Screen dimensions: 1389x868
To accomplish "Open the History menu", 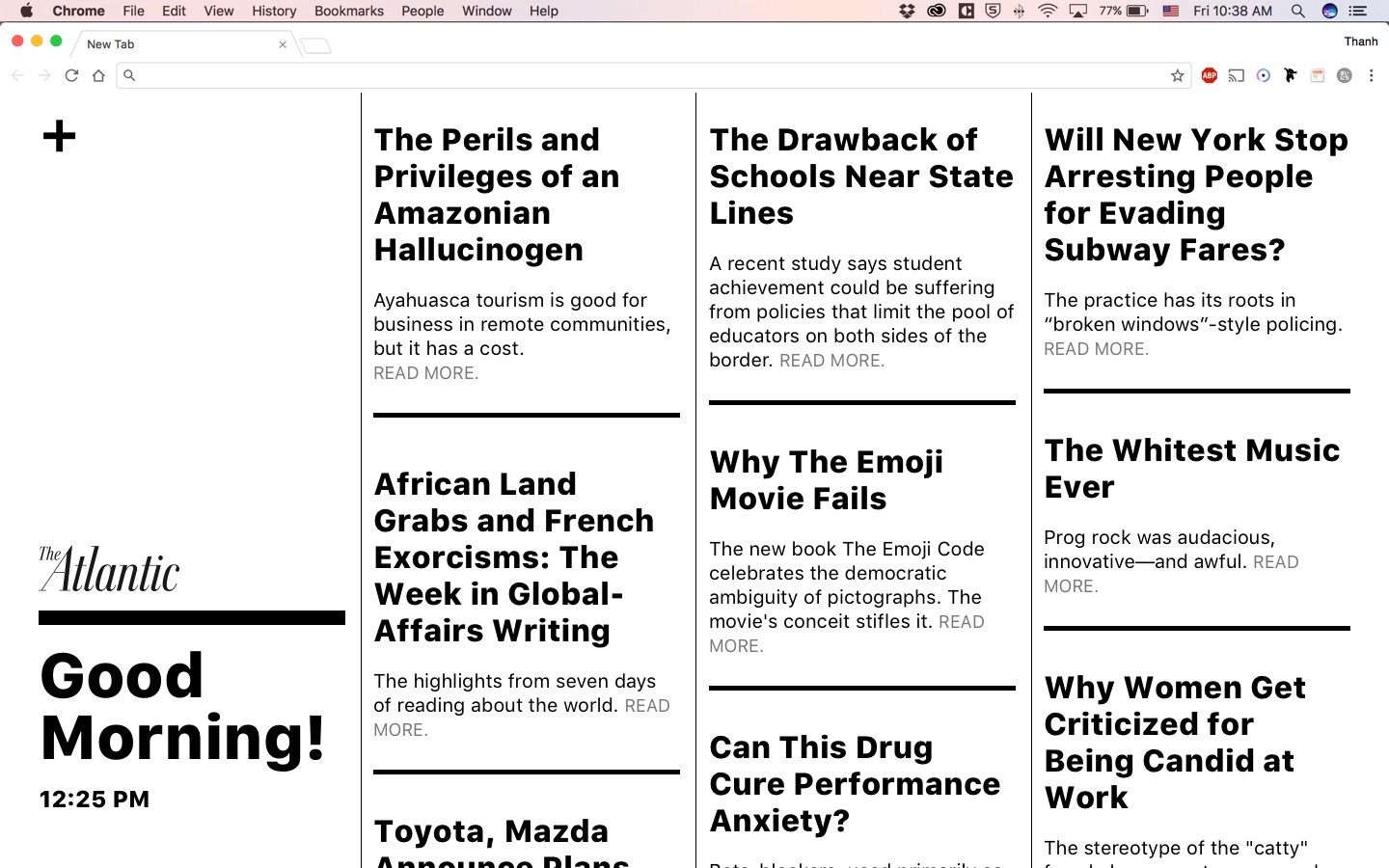I will (274, 11).
